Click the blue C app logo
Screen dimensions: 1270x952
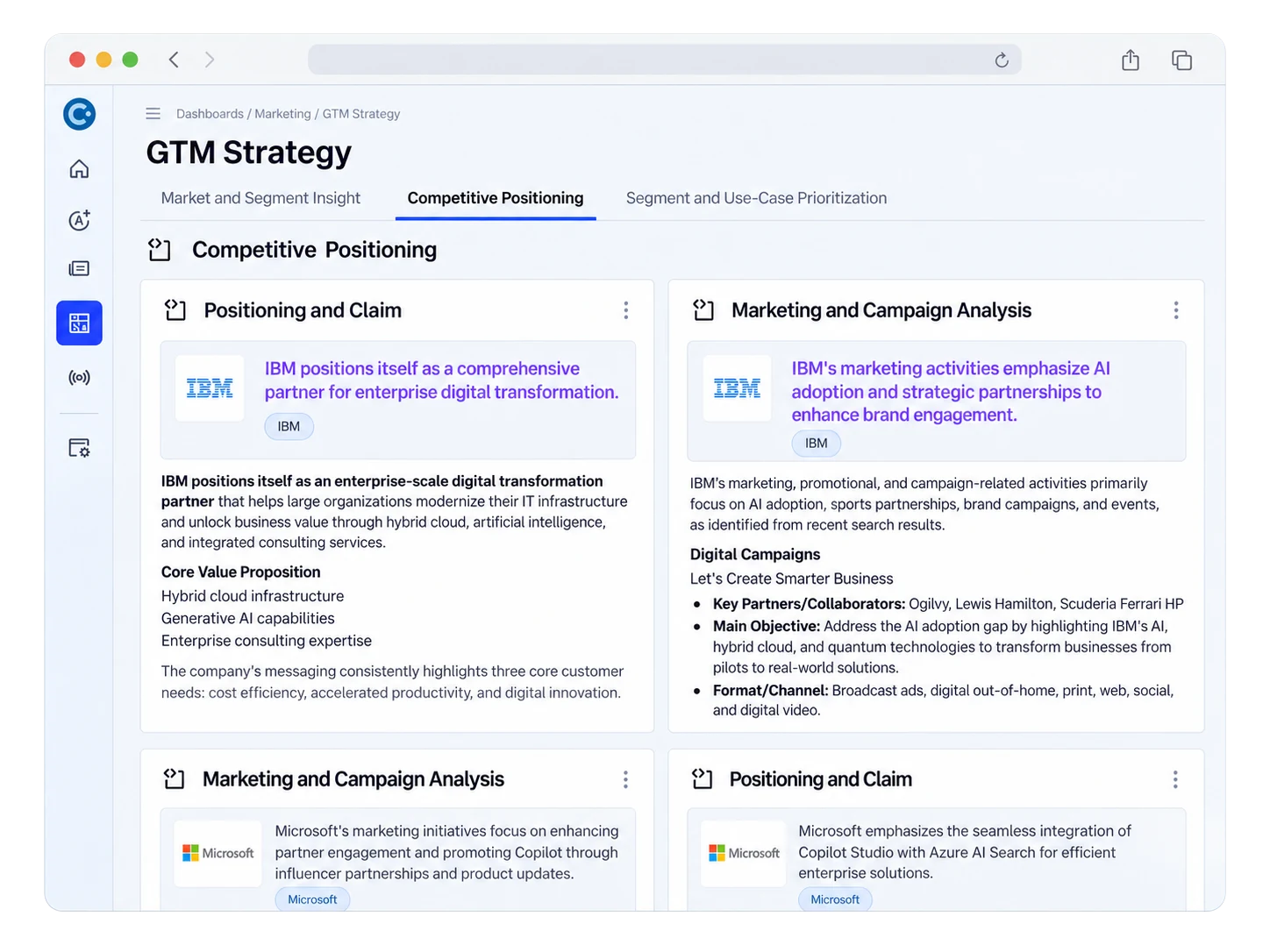(x=79, y=114)
